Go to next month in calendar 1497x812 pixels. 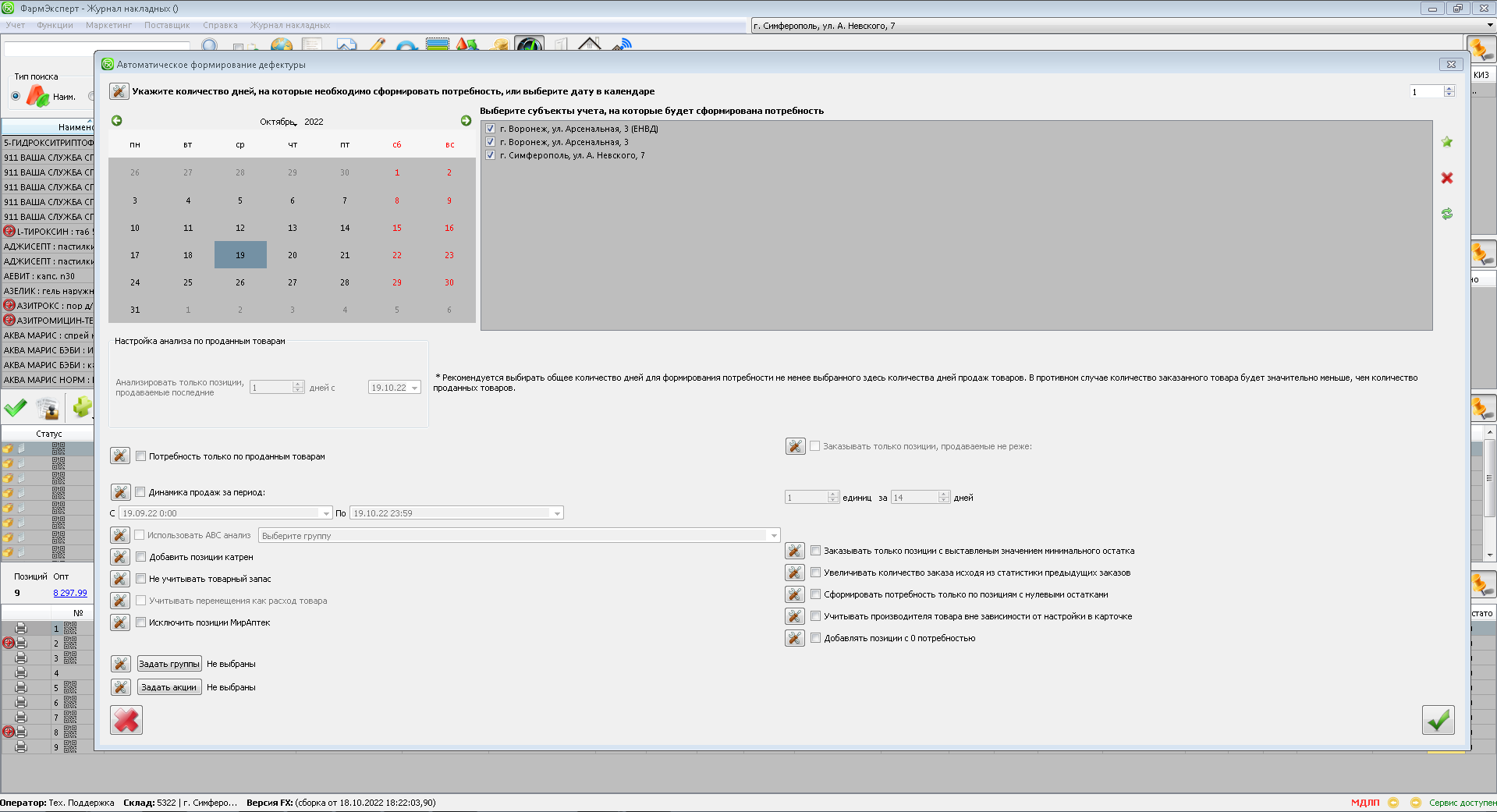tap(466, 121)
